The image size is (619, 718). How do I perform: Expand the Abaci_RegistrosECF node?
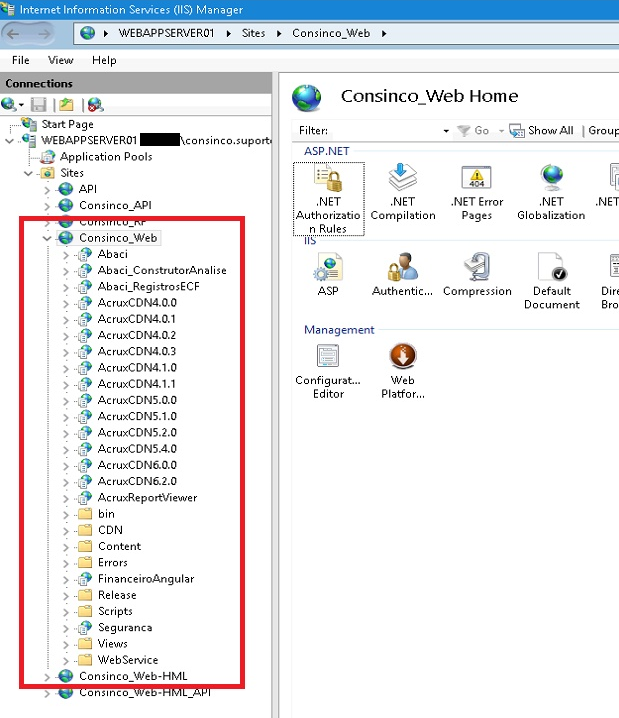click(65, 287)
